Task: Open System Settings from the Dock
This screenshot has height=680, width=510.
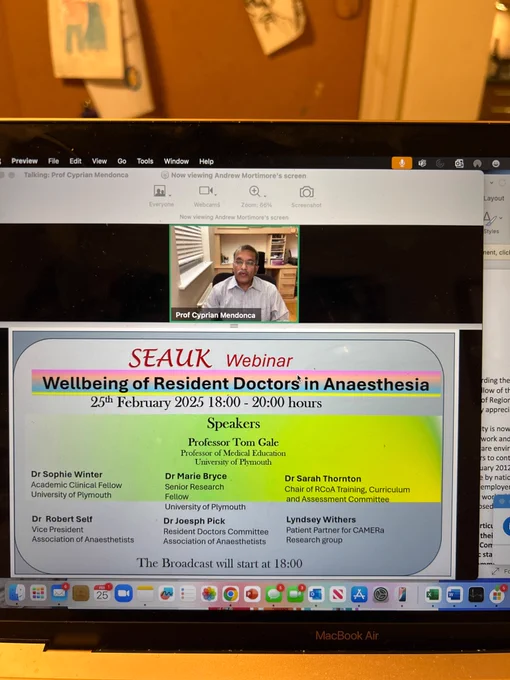Action: (x=381, y=594)
